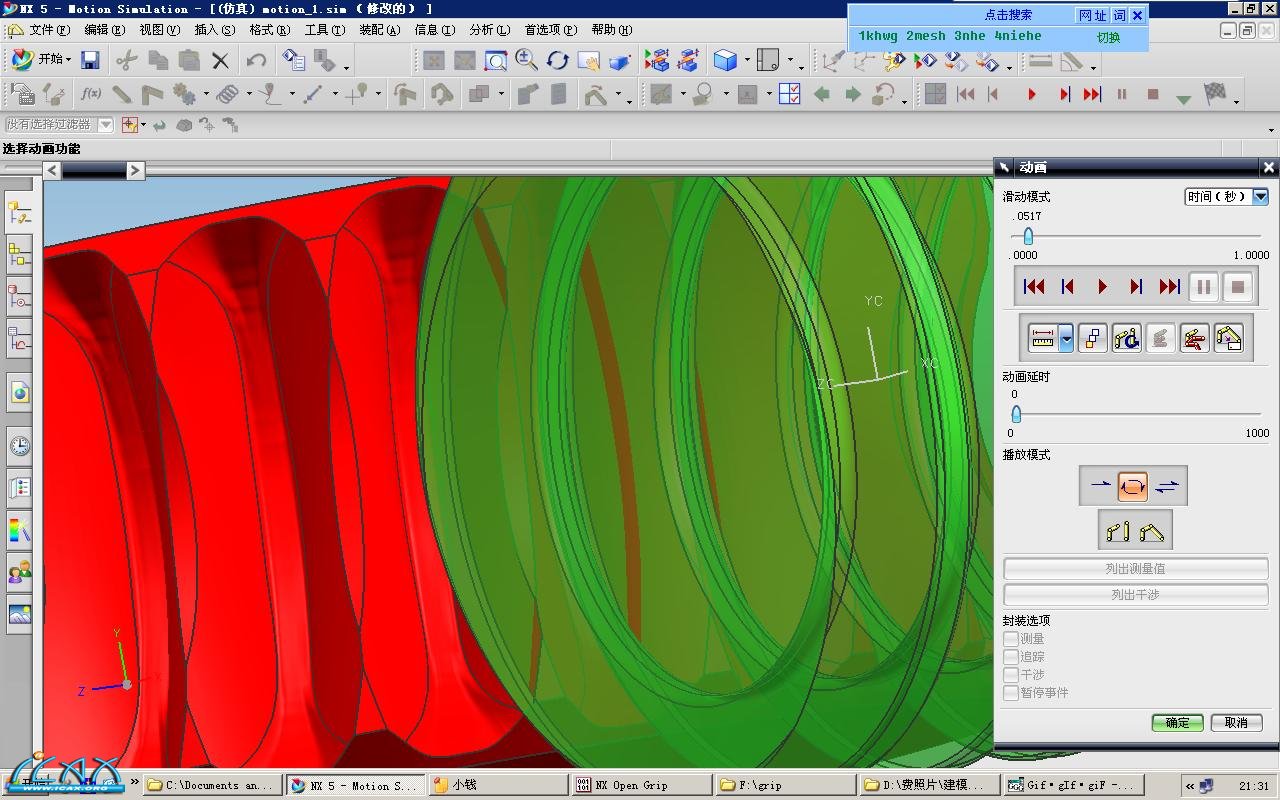This screenshot has width=1280, height=800.
Task: Click the blue checklist table icon in toolbar
Action: point(789,94)
